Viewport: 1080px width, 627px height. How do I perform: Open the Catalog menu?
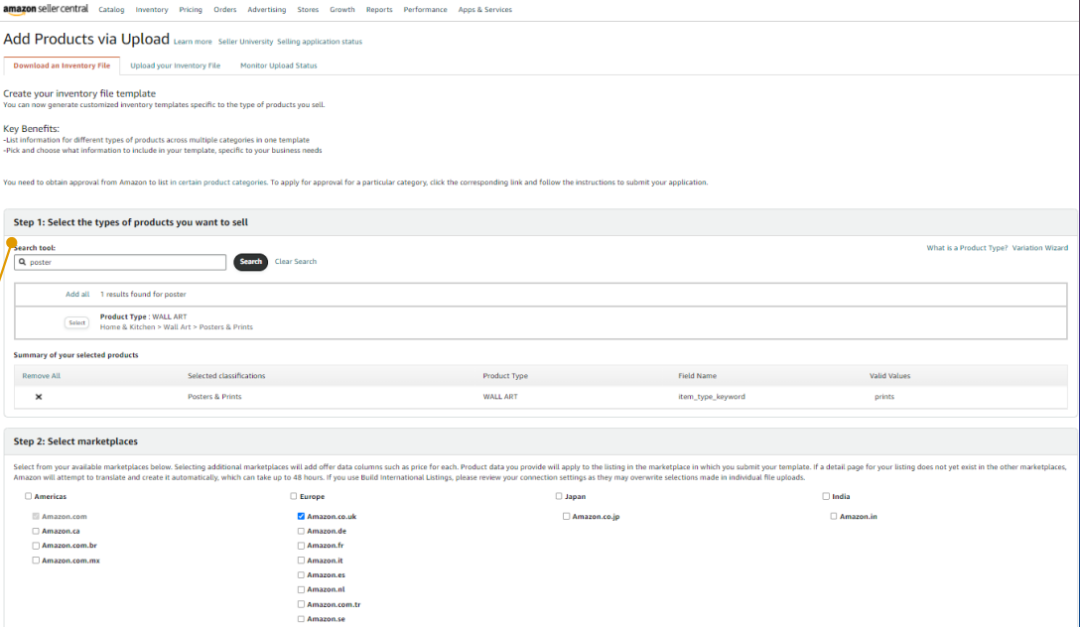pyautogui.click(x=111, y=10)
